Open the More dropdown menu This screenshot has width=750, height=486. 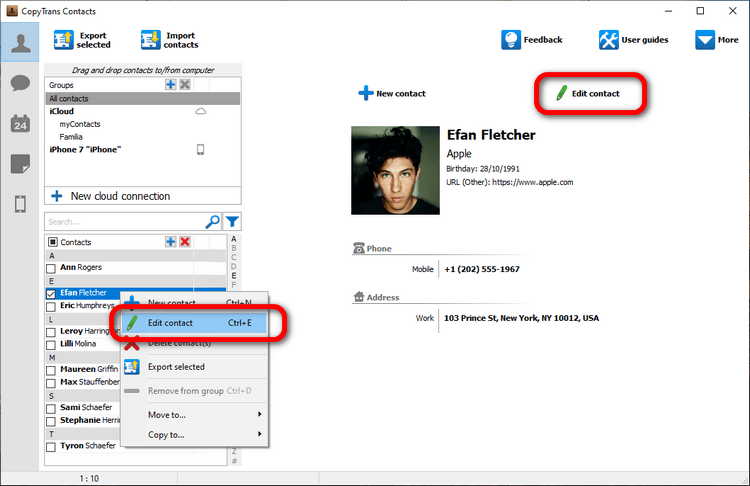pyautogui.click(x=714, y=40)
